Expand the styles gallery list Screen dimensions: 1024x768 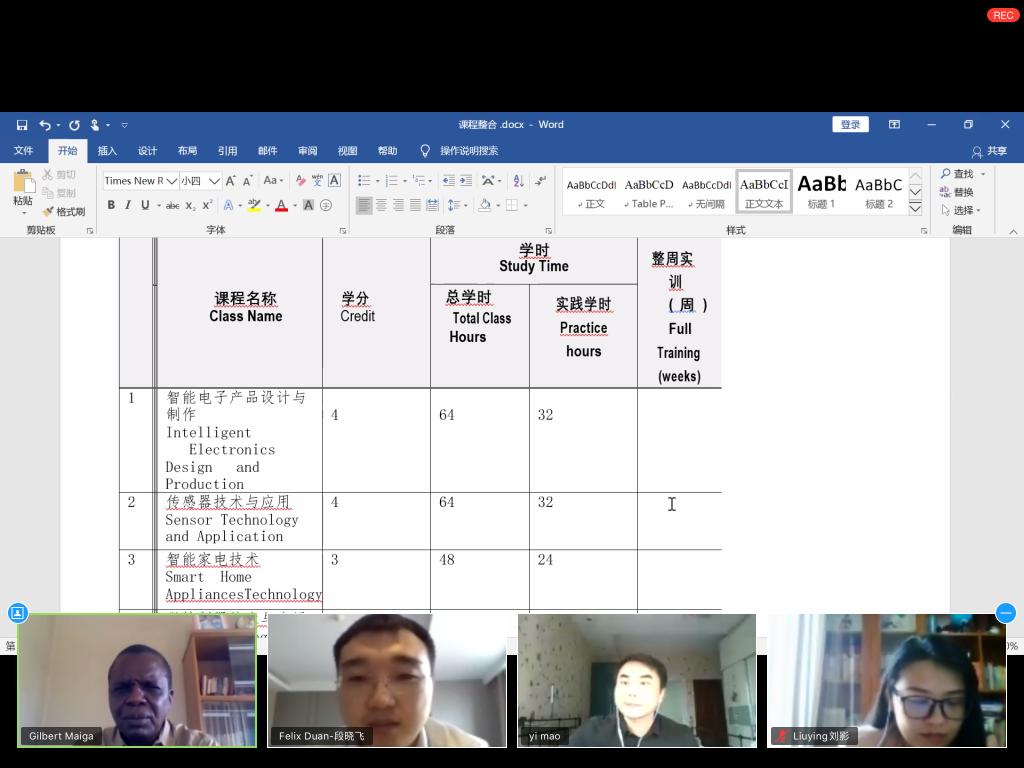(915, 208)
